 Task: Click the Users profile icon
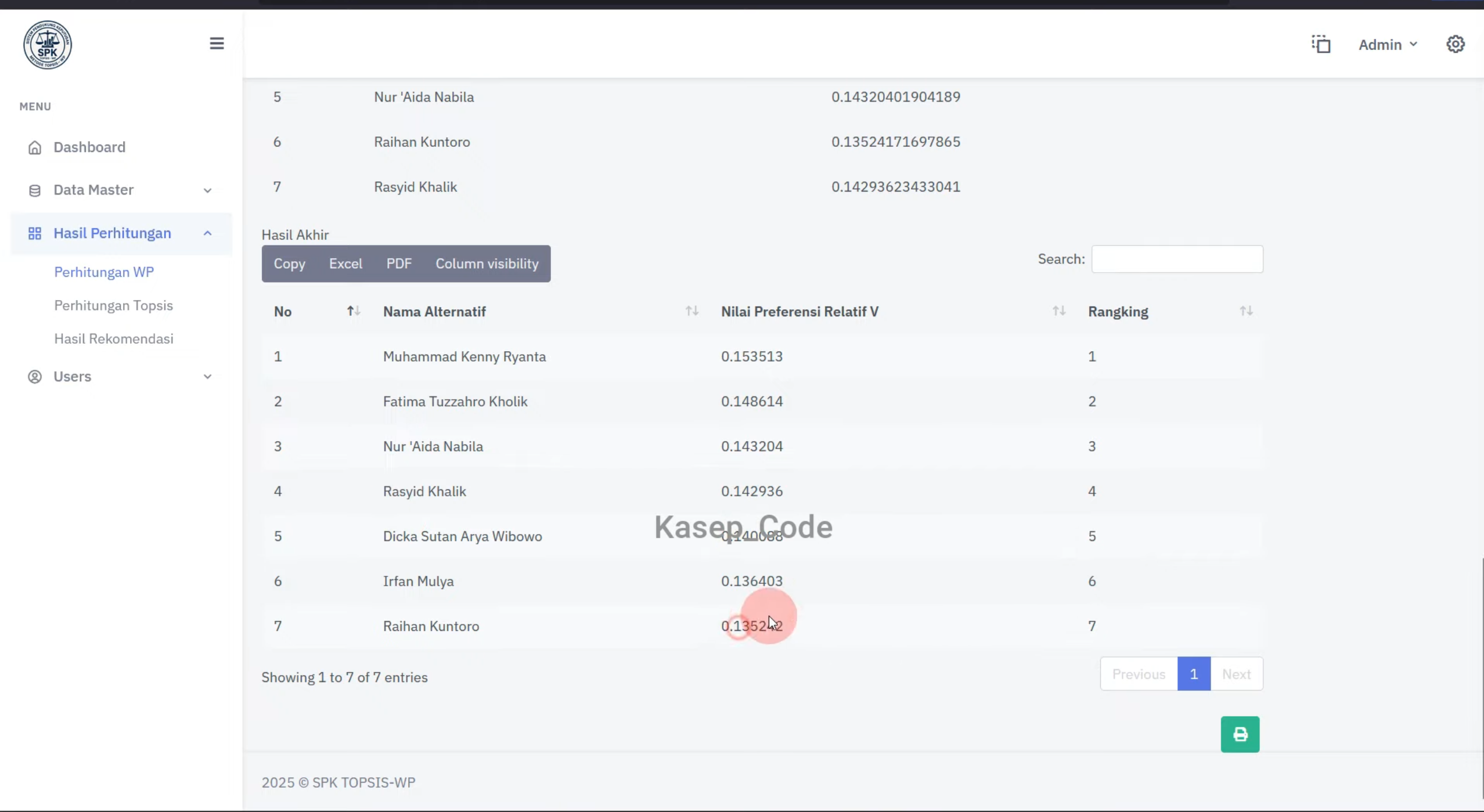[35, 377]
